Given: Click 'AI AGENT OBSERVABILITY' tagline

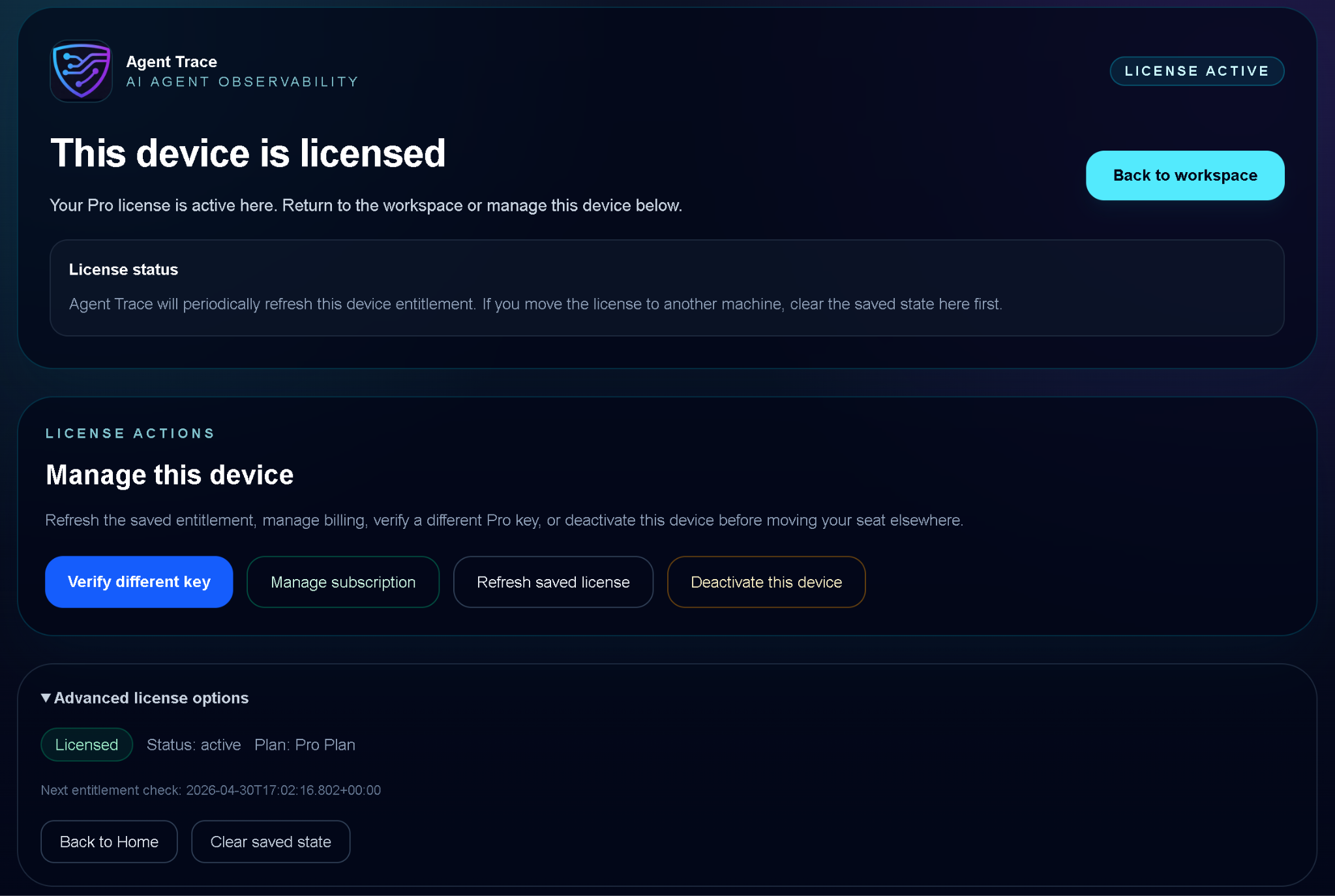Looking at the screenshot, I should (242, 82).
